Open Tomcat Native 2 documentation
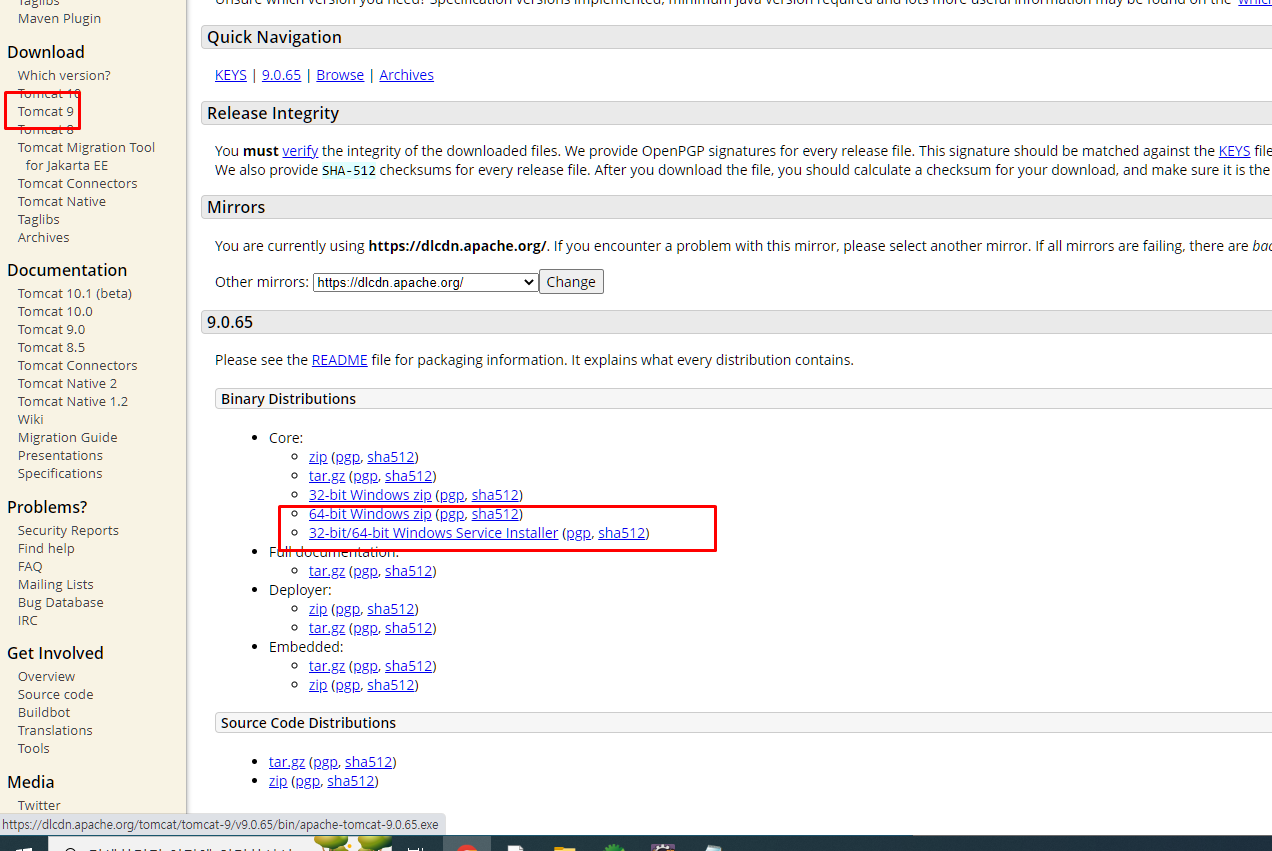1272x851 pixels. (x=67, y=383)
